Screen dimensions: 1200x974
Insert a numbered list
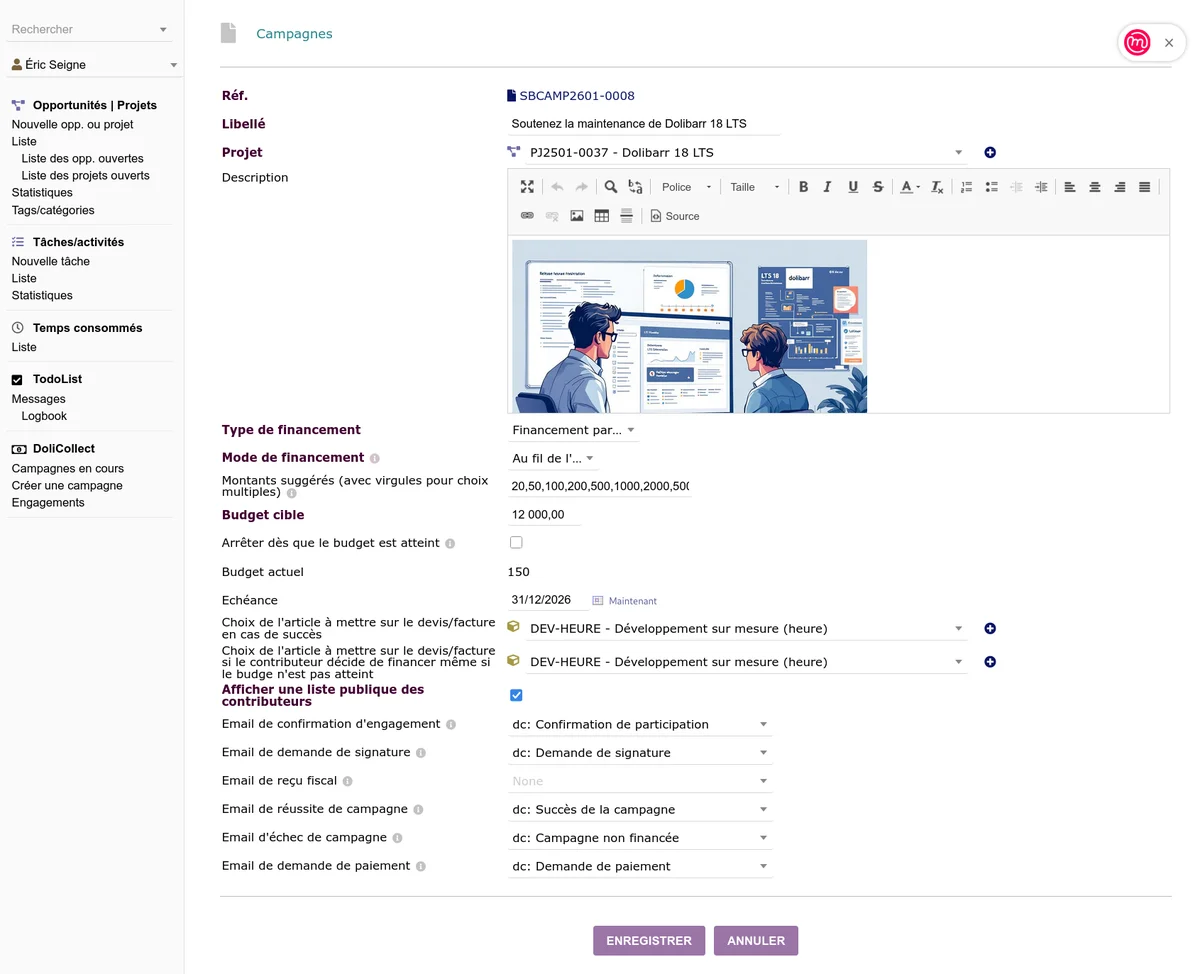click(966, 187)
